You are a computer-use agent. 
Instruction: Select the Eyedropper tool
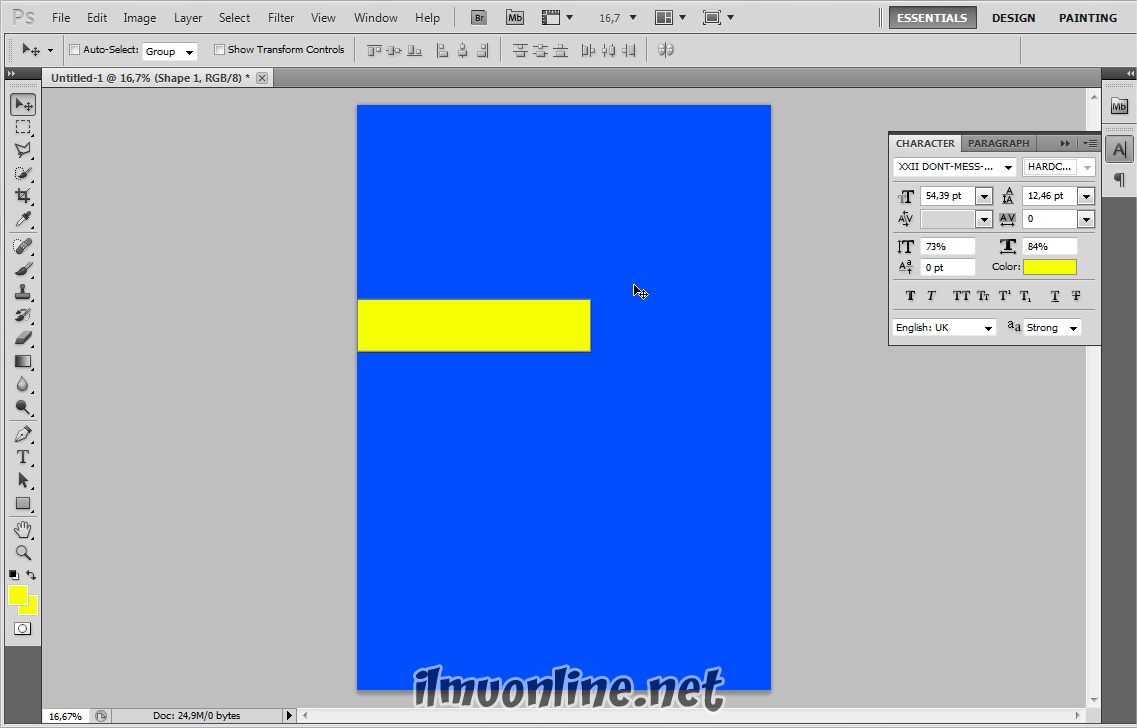tap(22, 220)
